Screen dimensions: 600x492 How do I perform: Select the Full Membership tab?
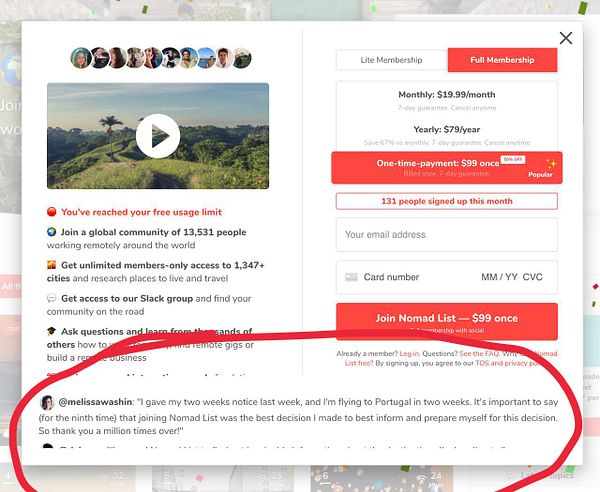click(502, 60)
